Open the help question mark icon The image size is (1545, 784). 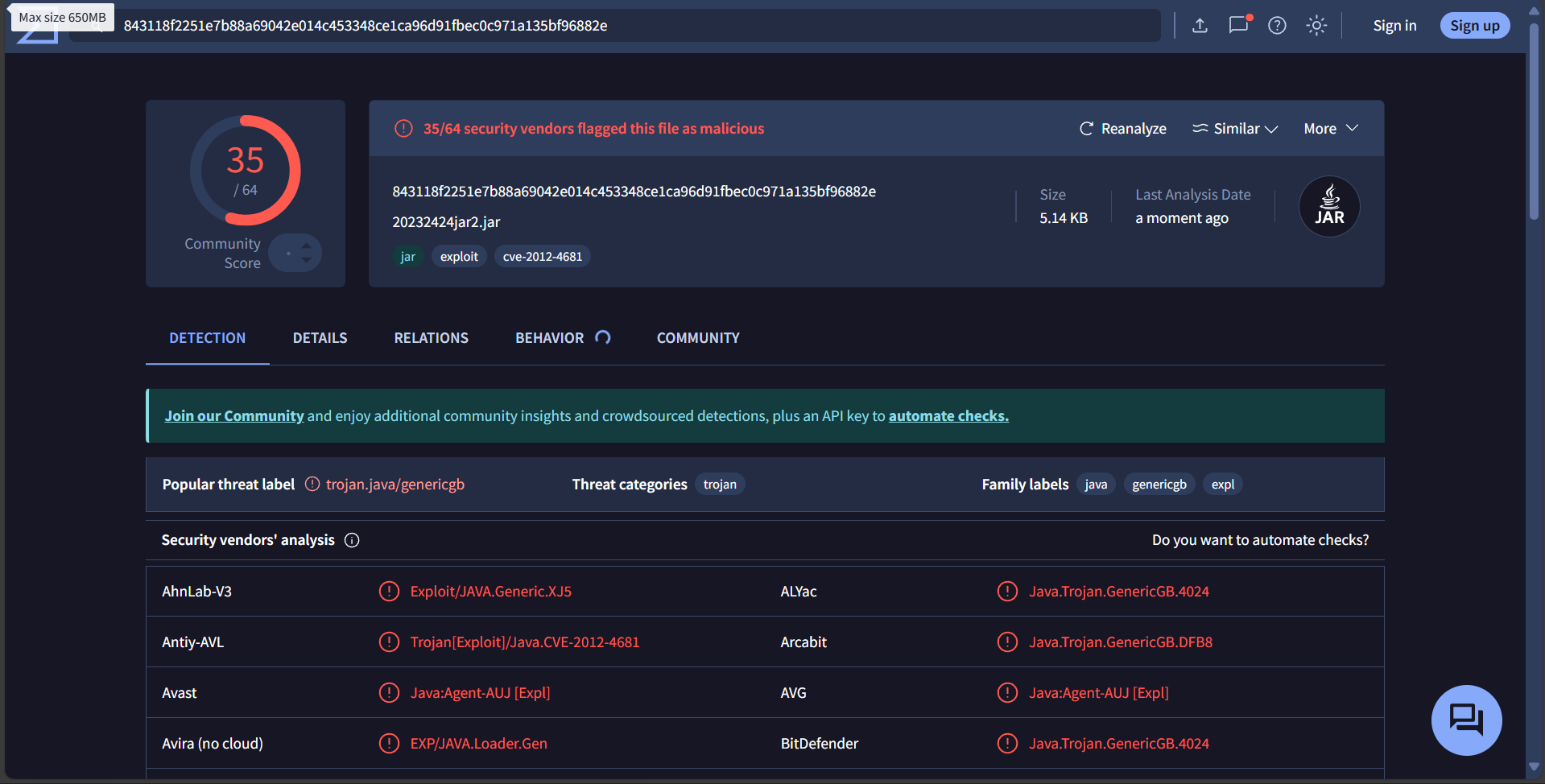pos(1277,26)
